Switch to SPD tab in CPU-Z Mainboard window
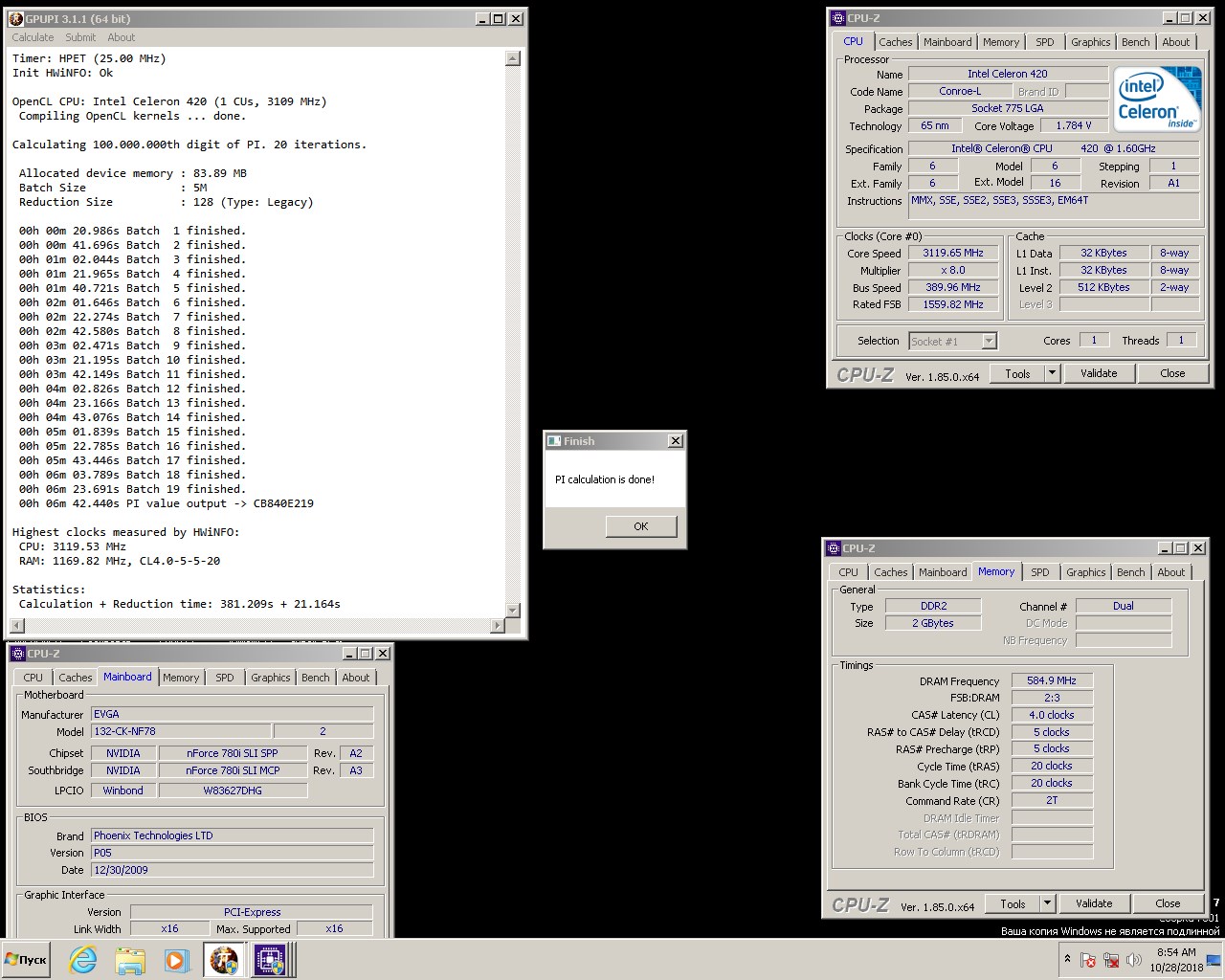The width and height of the screenshot is (1225, 980). coord(225,678)
